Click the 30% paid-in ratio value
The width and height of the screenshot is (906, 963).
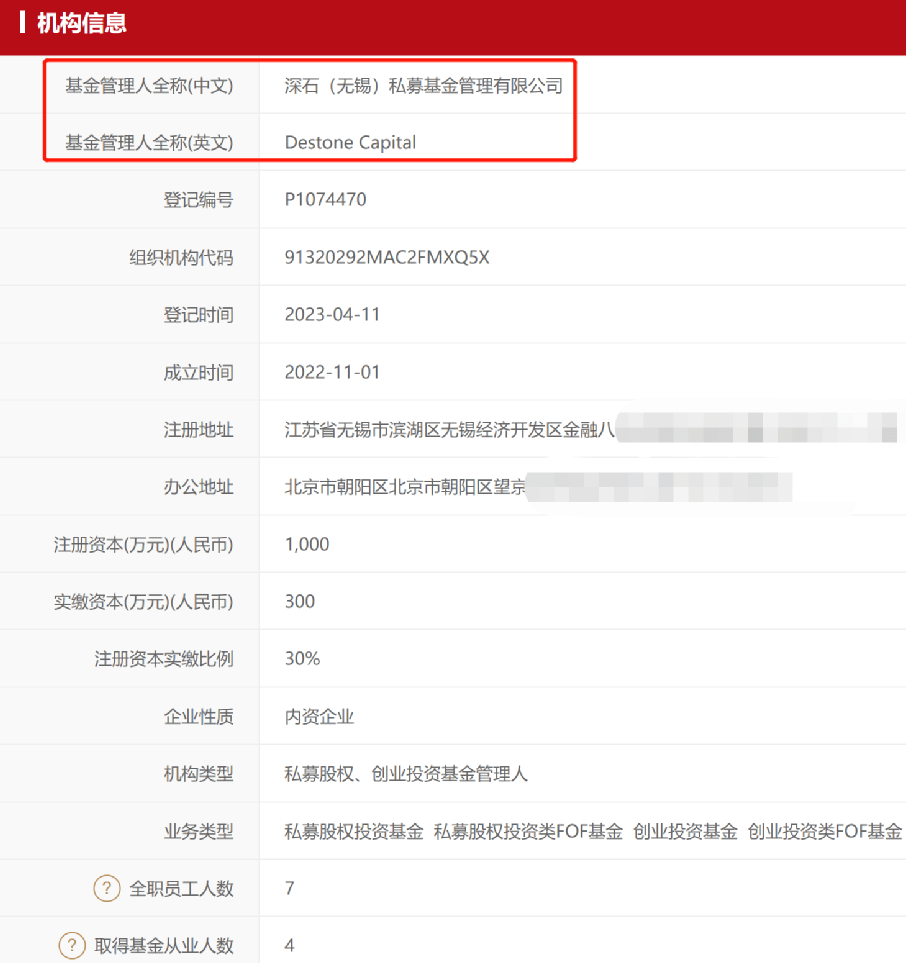[302, 659]
